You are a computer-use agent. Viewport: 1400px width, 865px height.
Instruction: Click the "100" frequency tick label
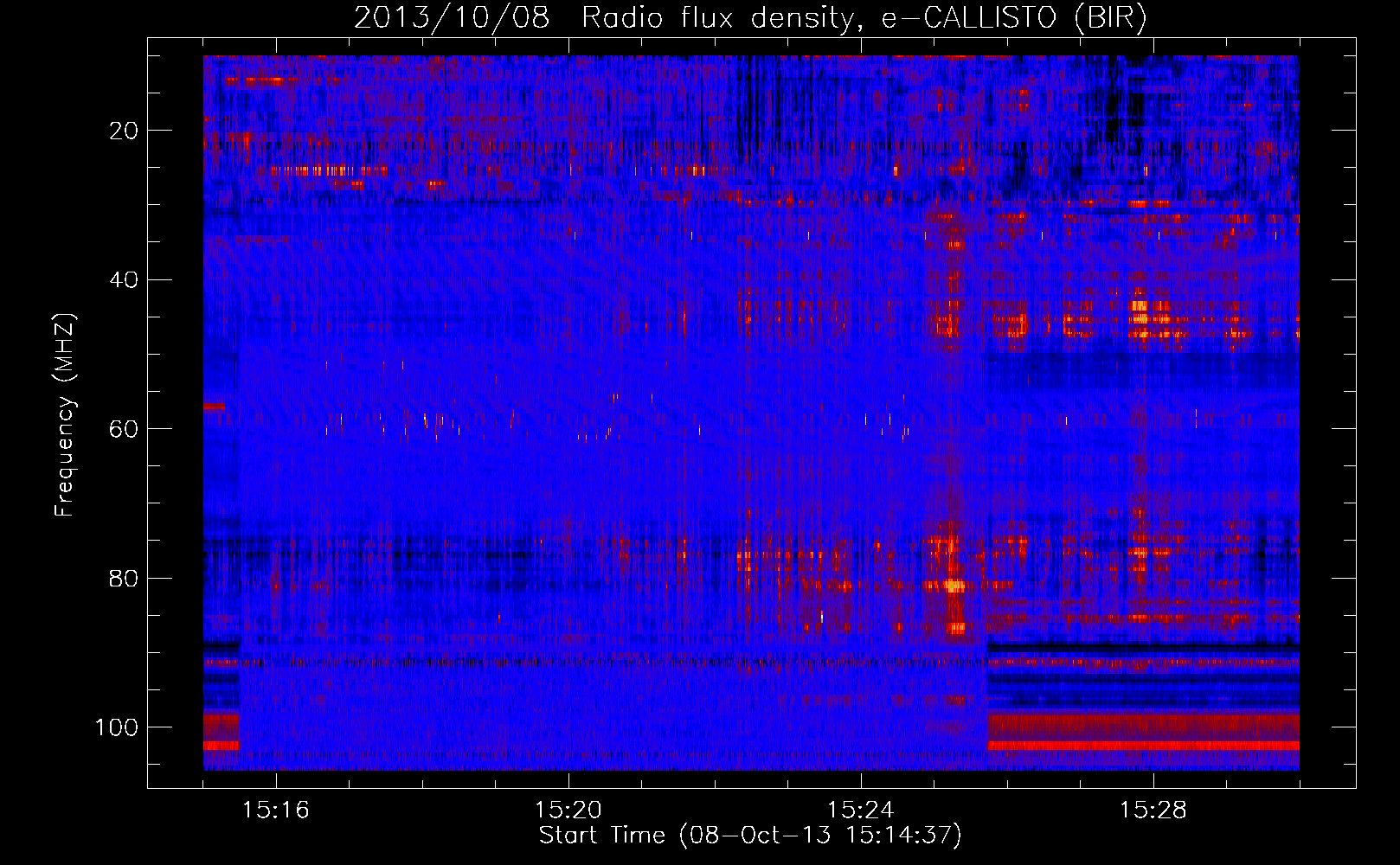click(x=117, y=727)
